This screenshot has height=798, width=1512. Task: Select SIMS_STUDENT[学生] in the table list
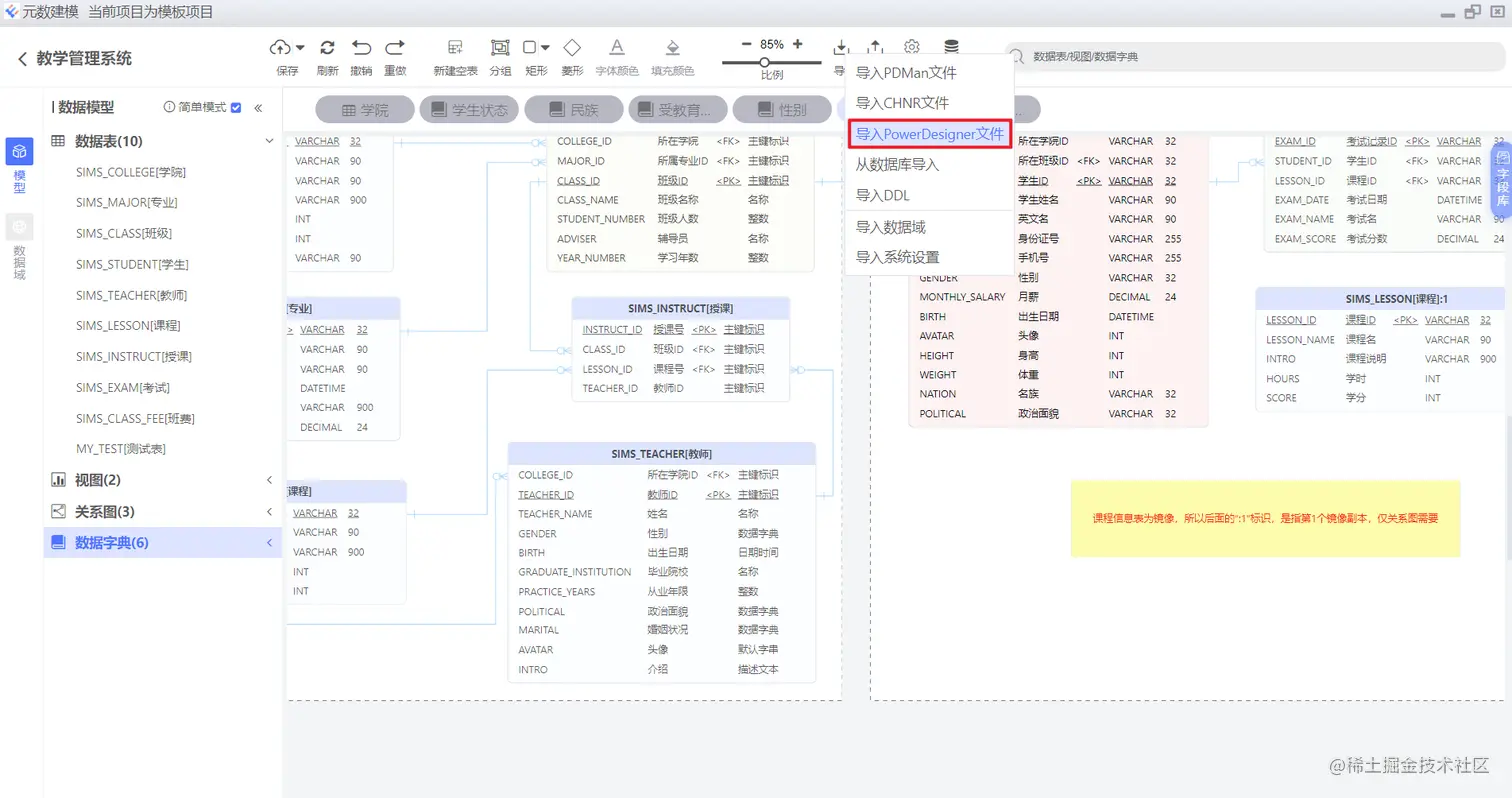pyautogui.click(x=132, y=265)
